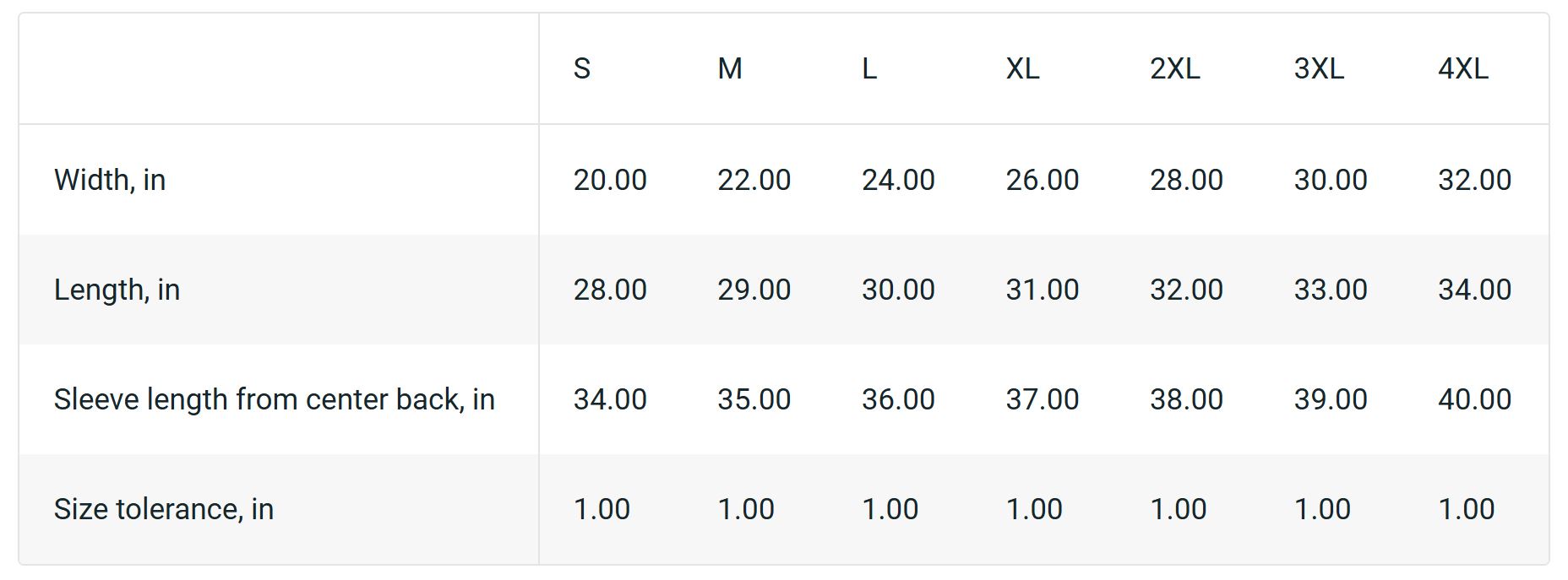Click the 4XL size column header

tap(1462, 68)
